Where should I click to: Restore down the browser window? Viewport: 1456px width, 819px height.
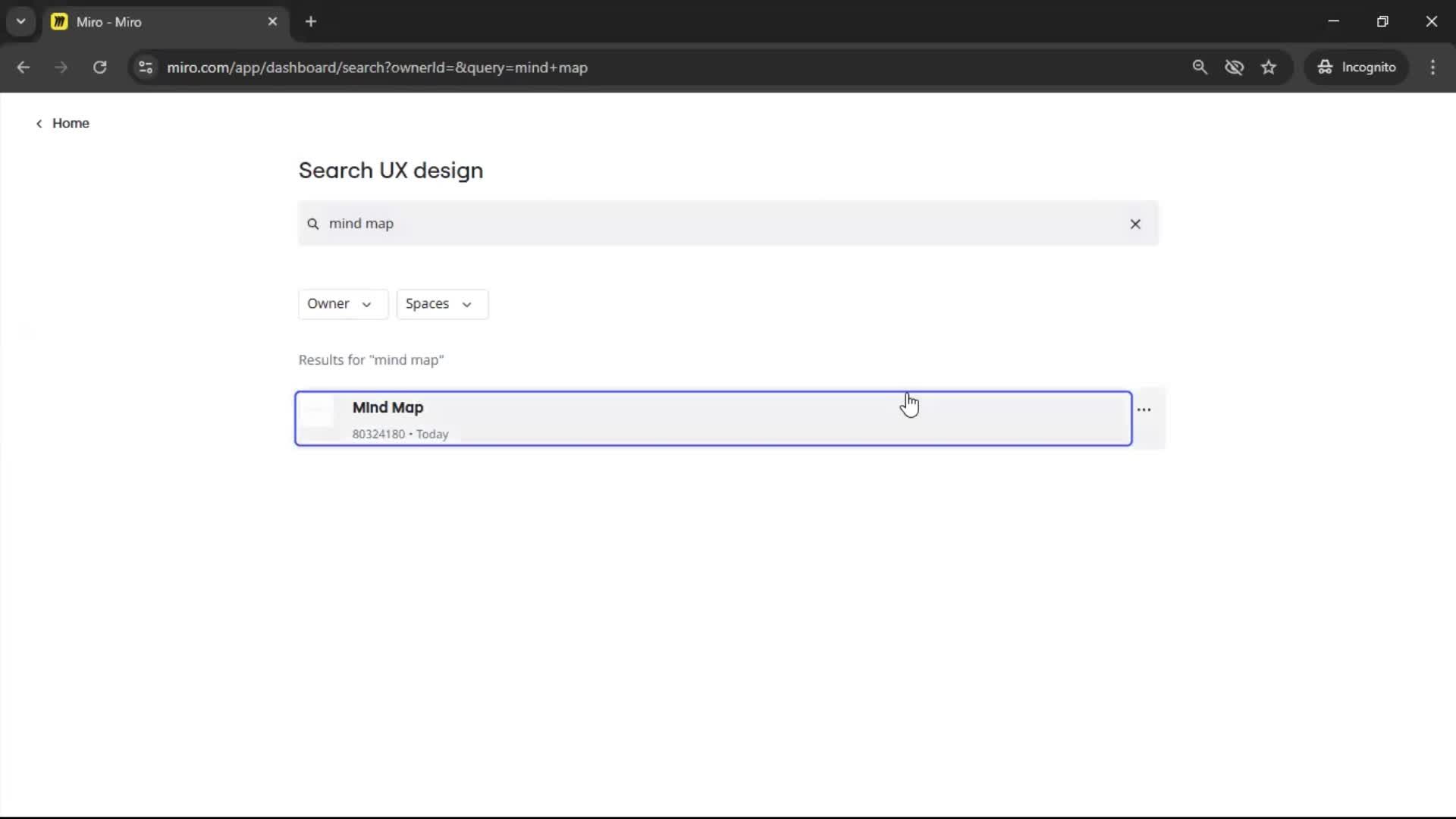(1382, 21)
